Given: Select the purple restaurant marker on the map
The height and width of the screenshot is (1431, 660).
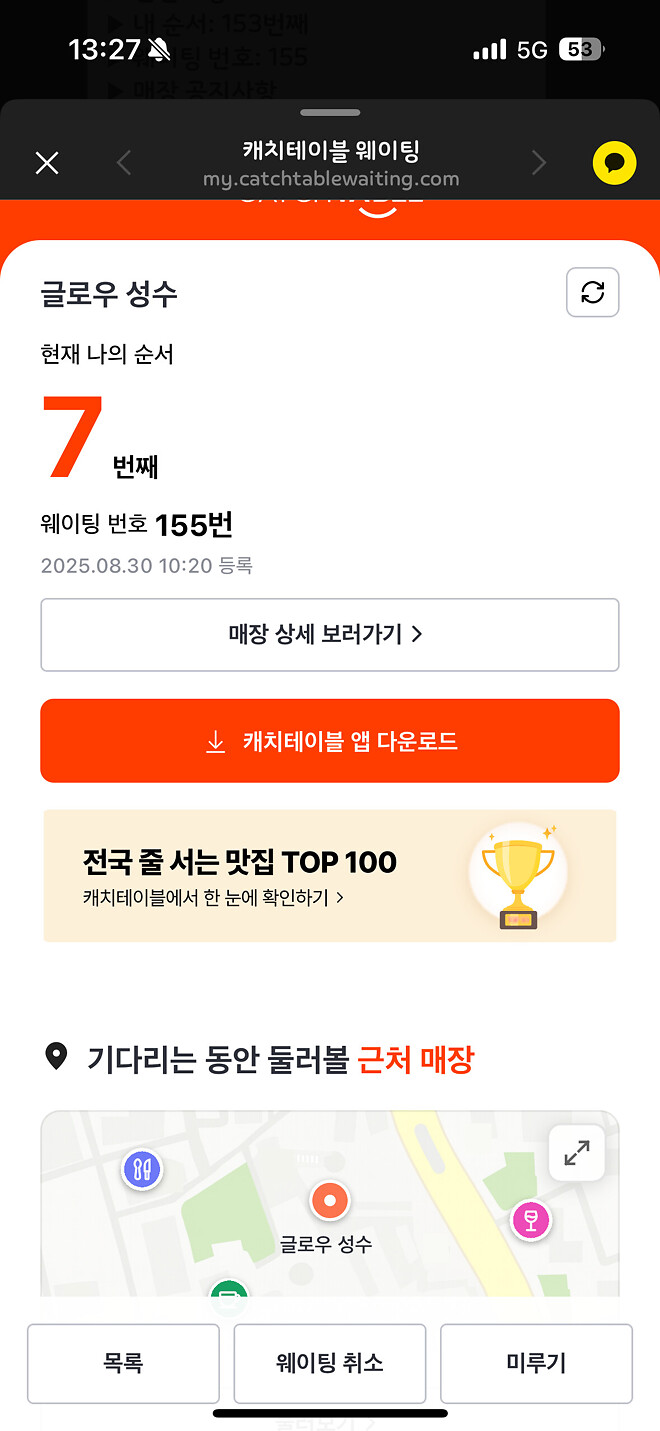Looking at the screenshot, I should [x=142, y=1171].
